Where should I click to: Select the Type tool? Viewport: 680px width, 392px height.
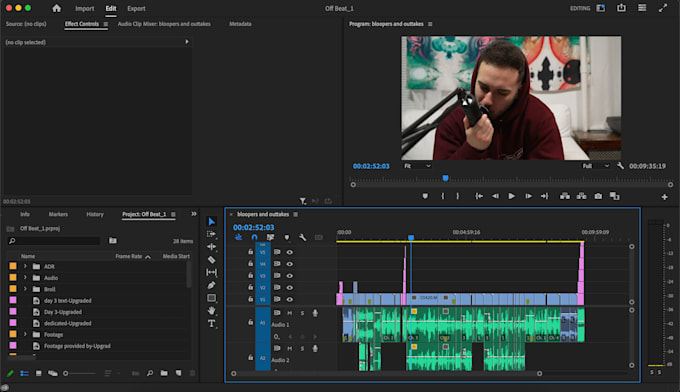(212, 323)
